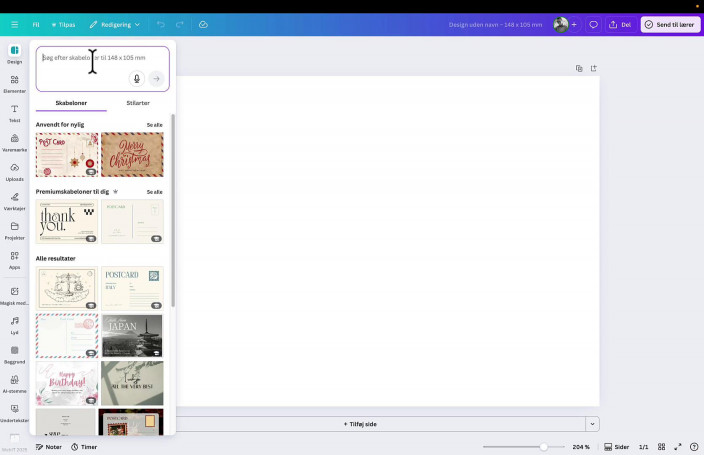
Task: Expand the arrow beside Tilføj side
Action: point(592,424)
